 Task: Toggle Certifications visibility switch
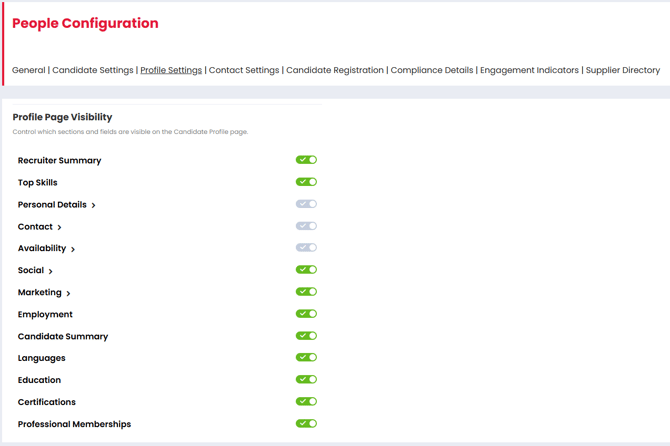coord(306,402)
